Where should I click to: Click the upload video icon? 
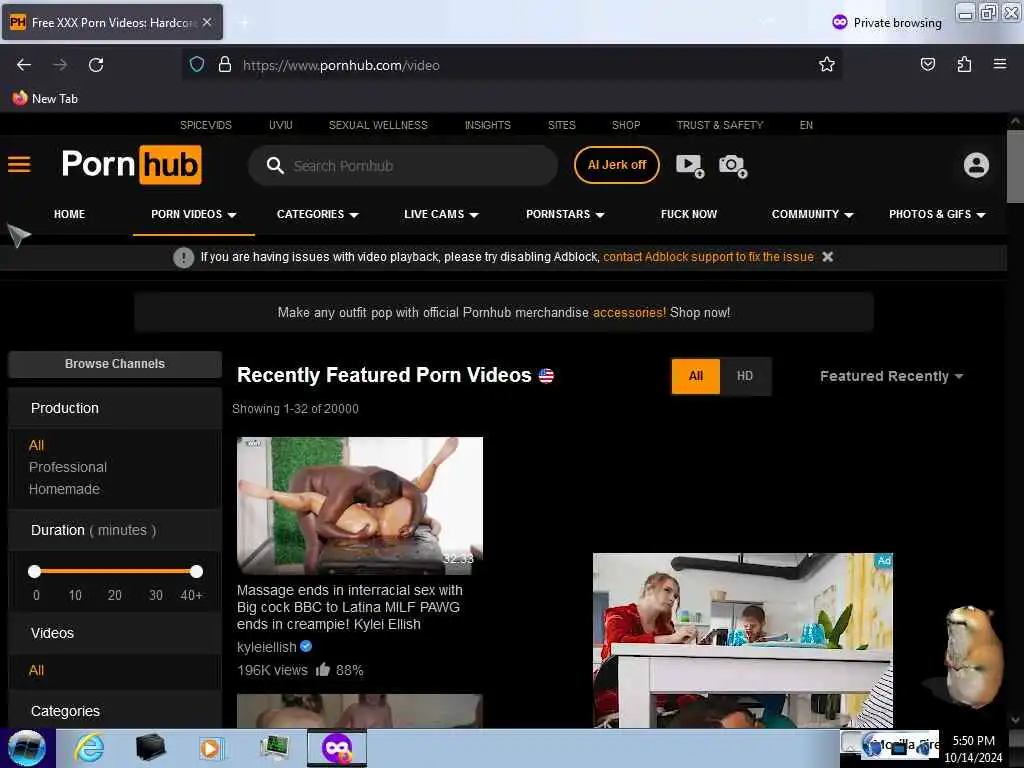click(x=690, y=166)
